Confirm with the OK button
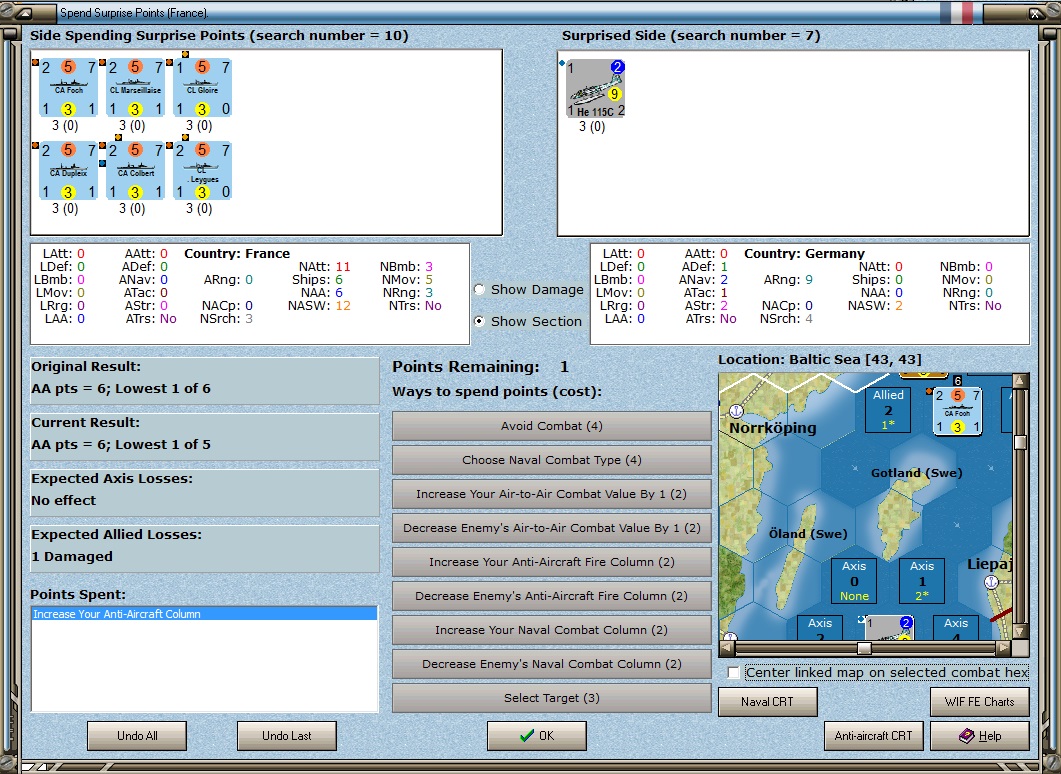The height and width of the screenshot is (774, 1061). tap(537, 735)
